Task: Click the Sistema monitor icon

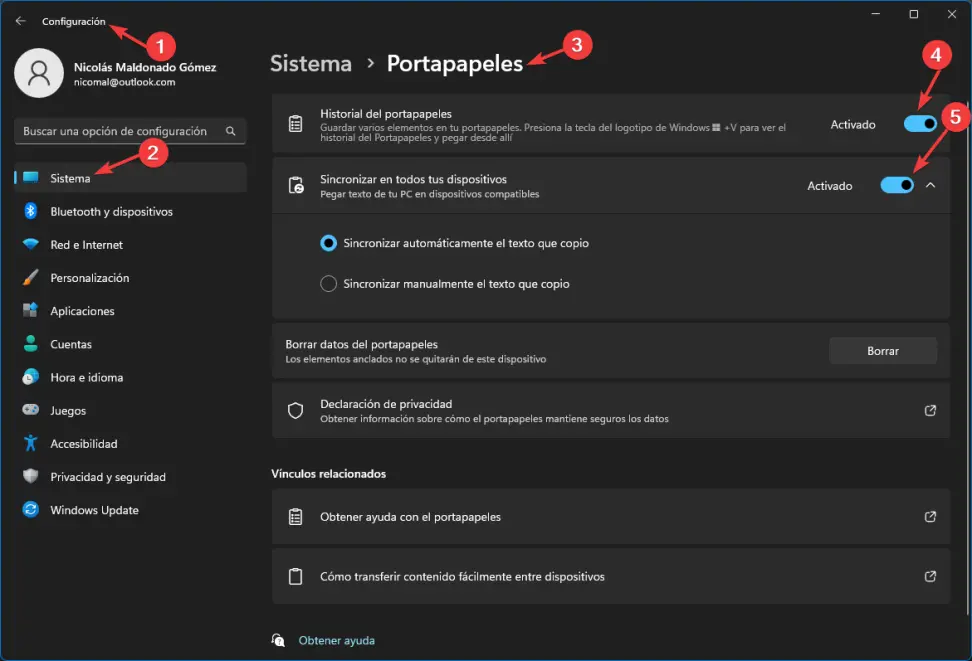Action: coord(30,177)
